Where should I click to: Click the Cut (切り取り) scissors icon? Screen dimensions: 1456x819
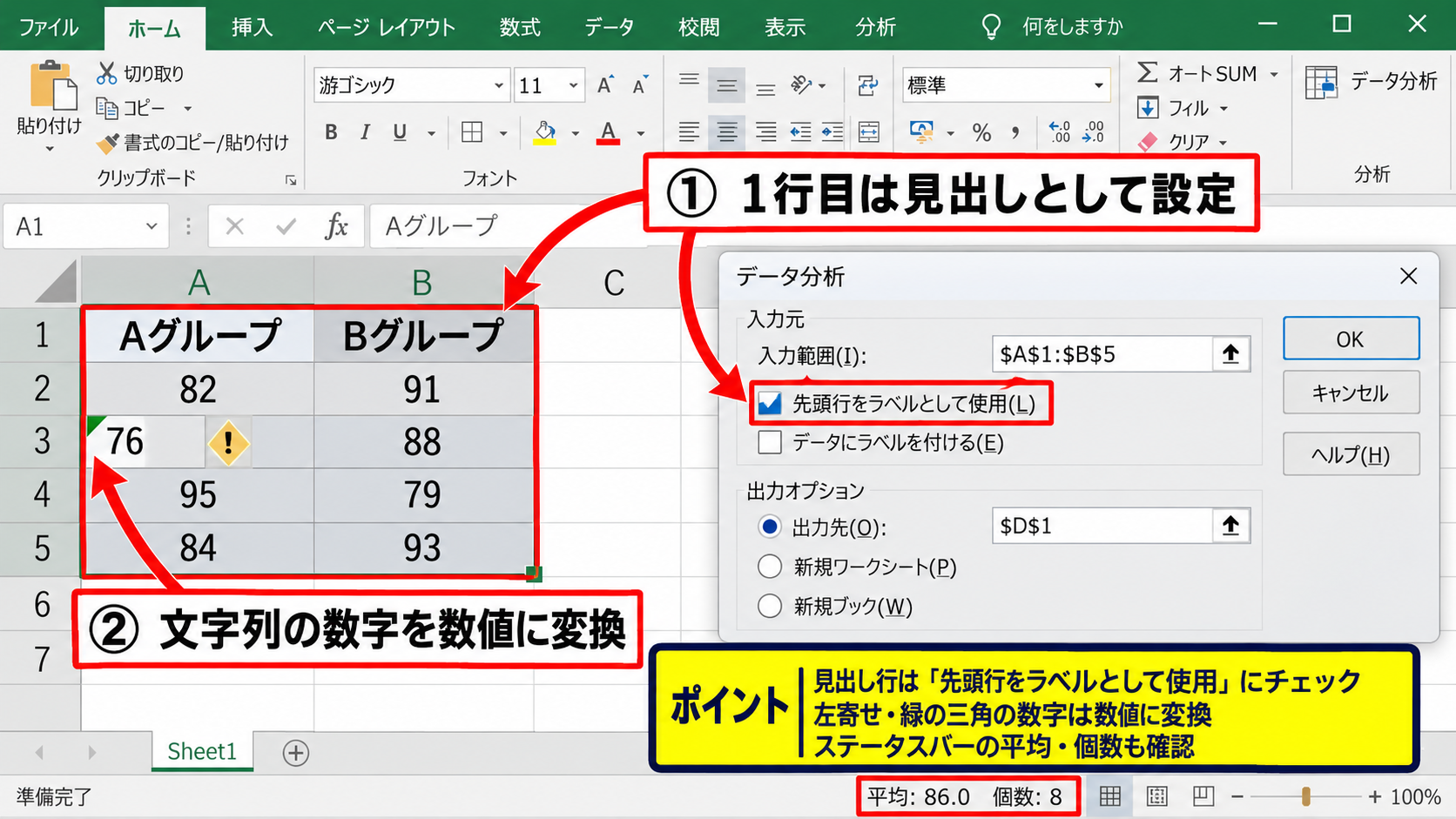(106, 73)
